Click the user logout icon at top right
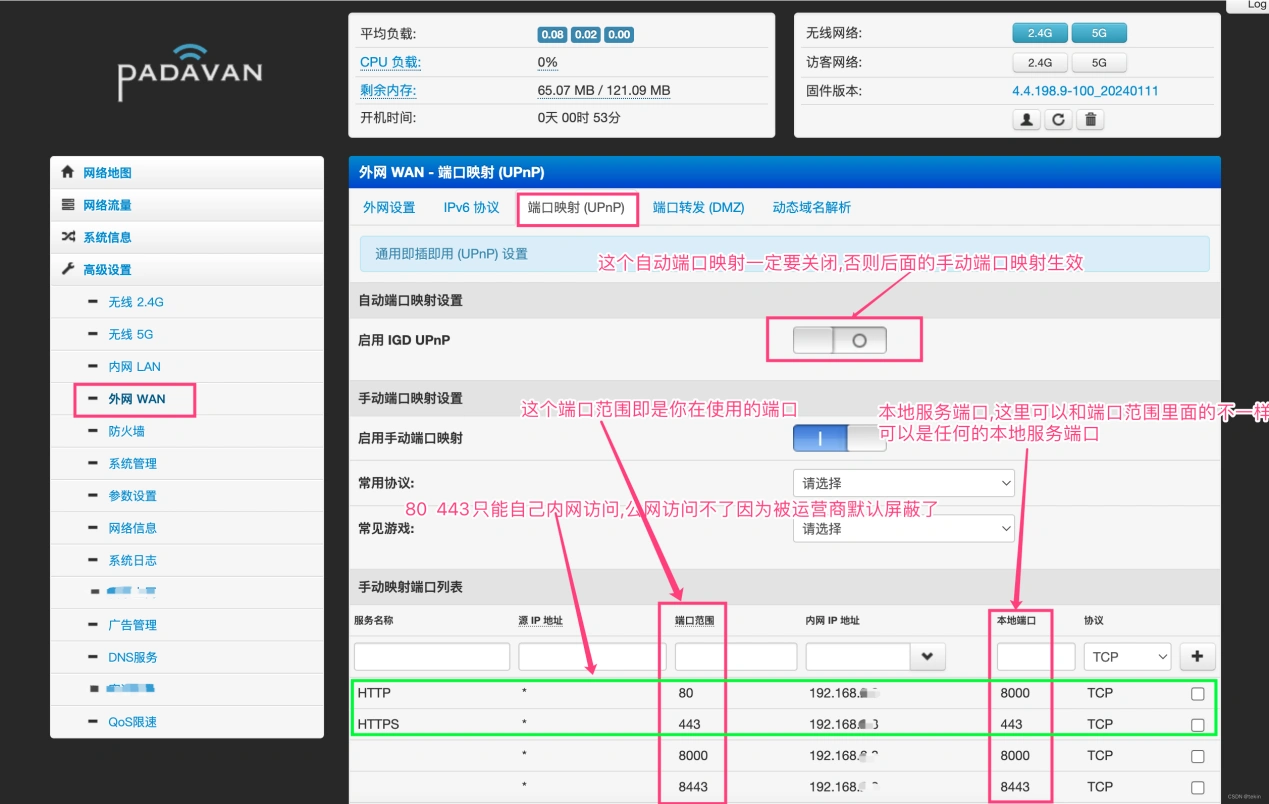This screenshot has width=1269, height=804. 1026,119
